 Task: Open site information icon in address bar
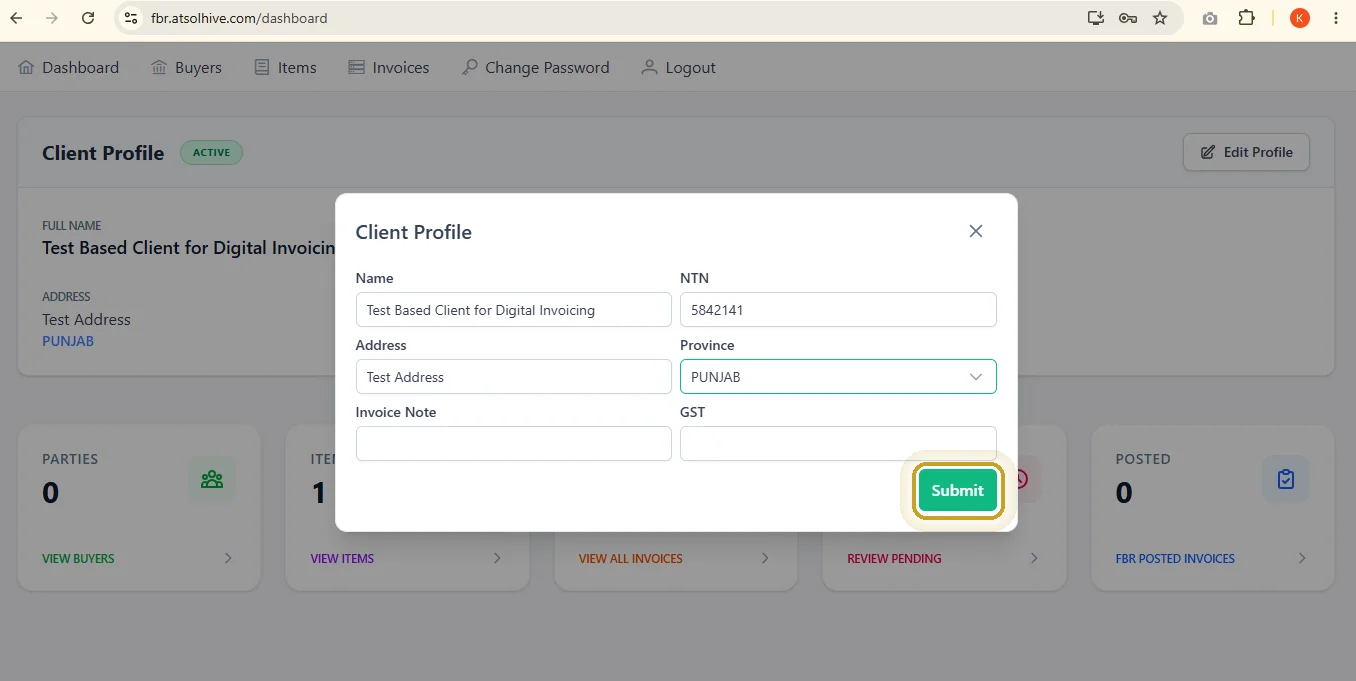[x=130, y=18]
